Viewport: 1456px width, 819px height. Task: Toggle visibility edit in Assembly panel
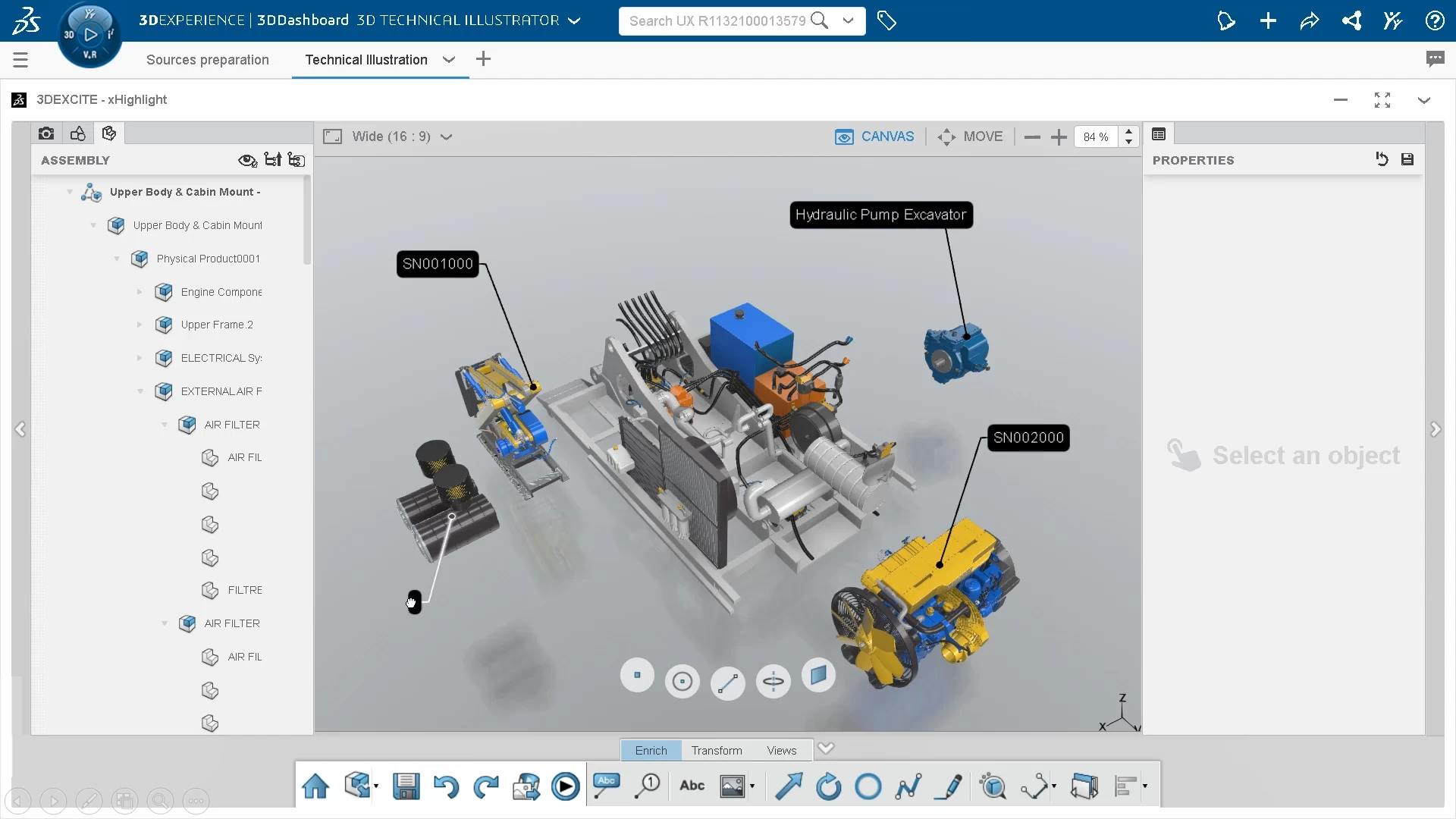click(x=247, y=160)
